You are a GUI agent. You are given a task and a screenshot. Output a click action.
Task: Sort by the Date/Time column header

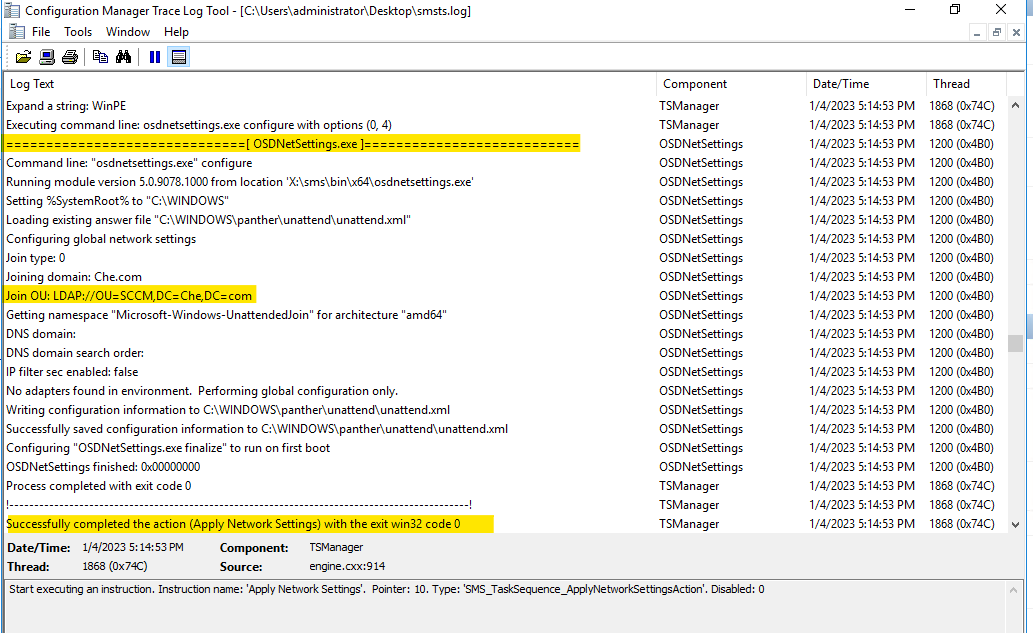pyautogui.click(x=866, y=84)
